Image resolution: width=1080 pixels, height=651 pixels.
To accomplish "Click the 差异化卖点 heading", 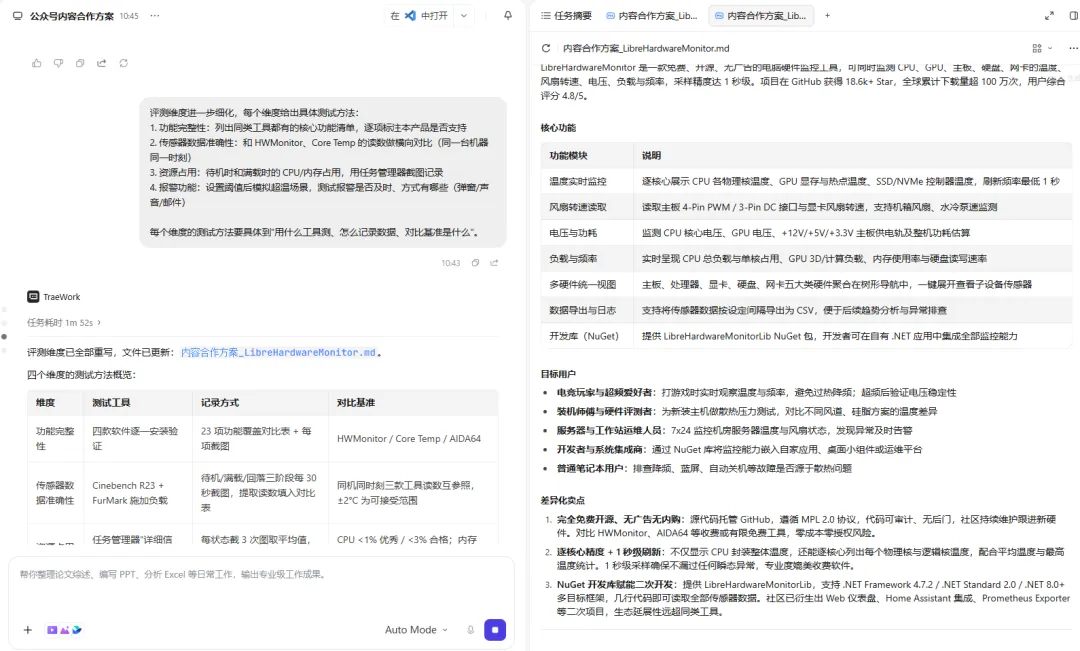I will [x=563, y=500].
